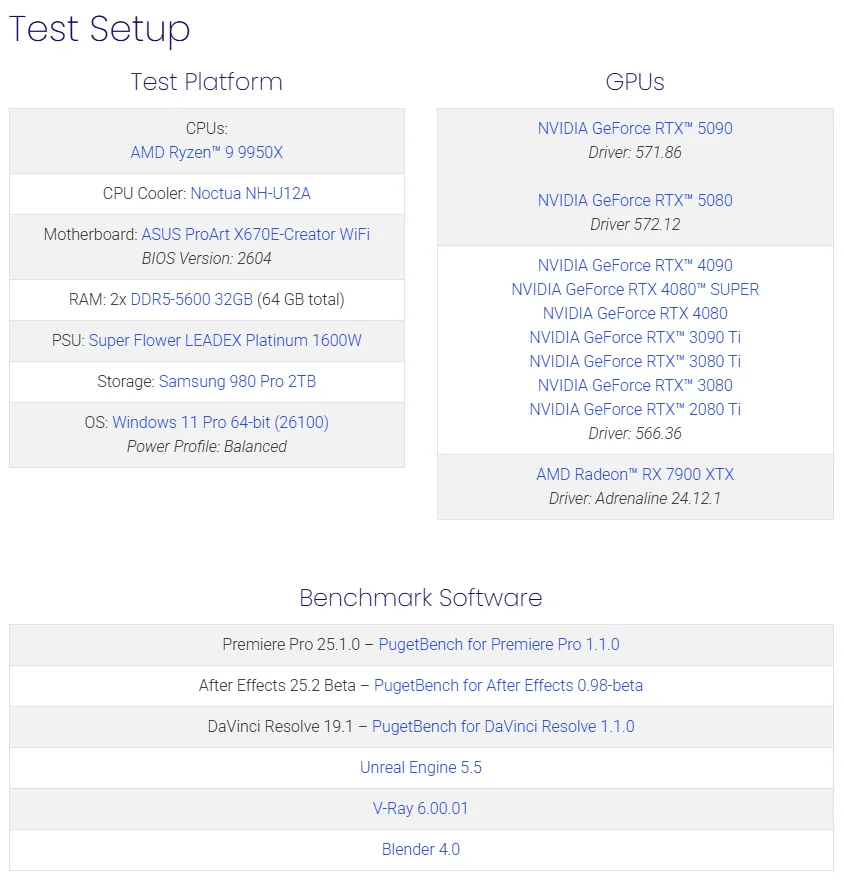Click the Samsung 980 Pro 2TB link
The image size is (844, 884).
237,381
